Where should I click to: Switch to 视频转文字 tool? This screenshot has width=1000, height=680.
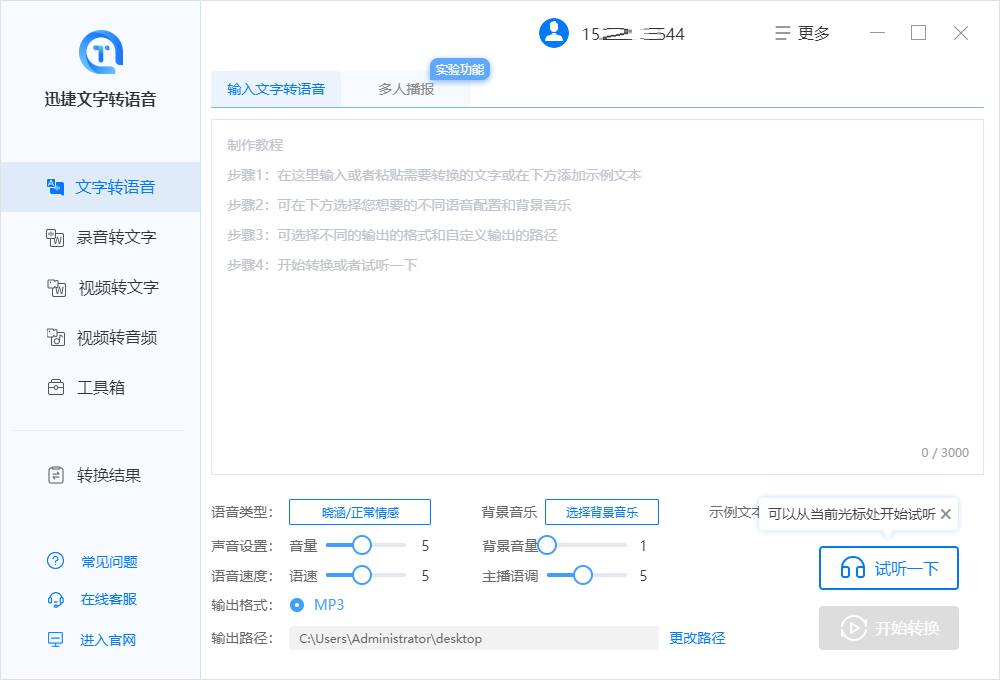(x=97, y=287)
